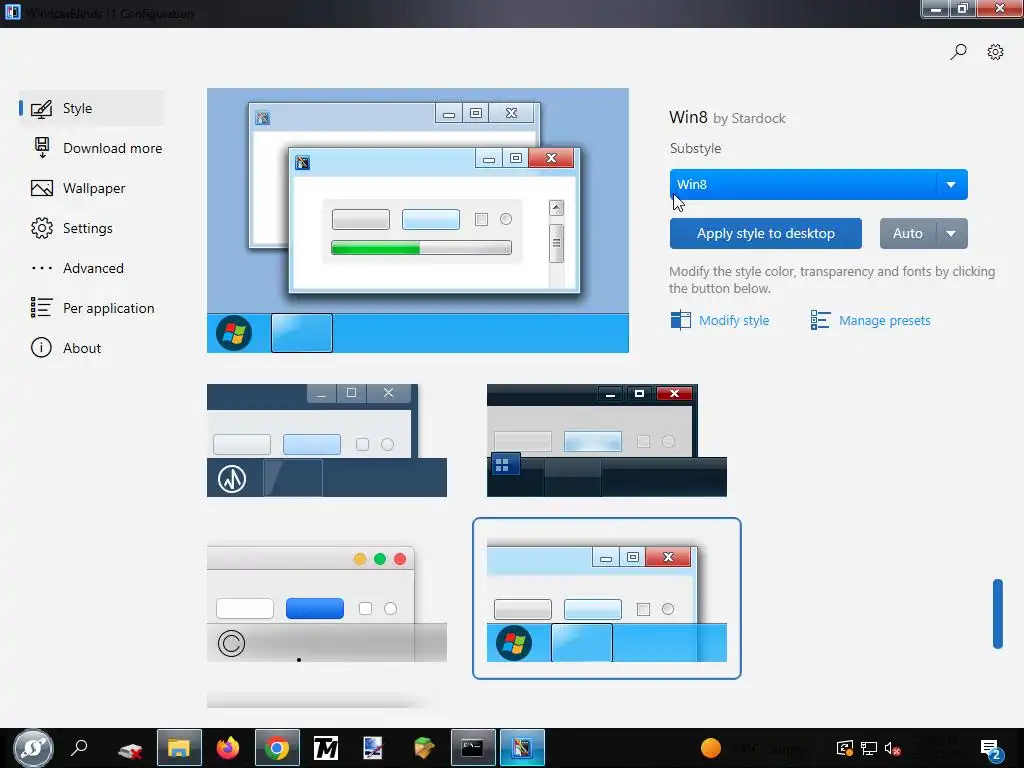Click the About info icon

point(41,347)
